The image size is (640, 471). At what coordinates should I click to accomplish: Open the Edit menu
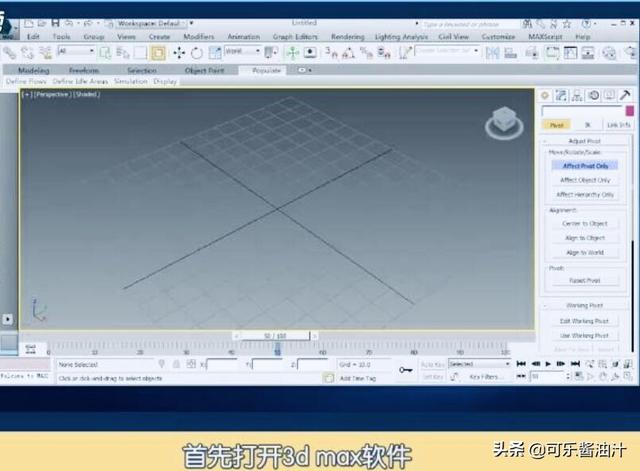click(x=33, y=37)
